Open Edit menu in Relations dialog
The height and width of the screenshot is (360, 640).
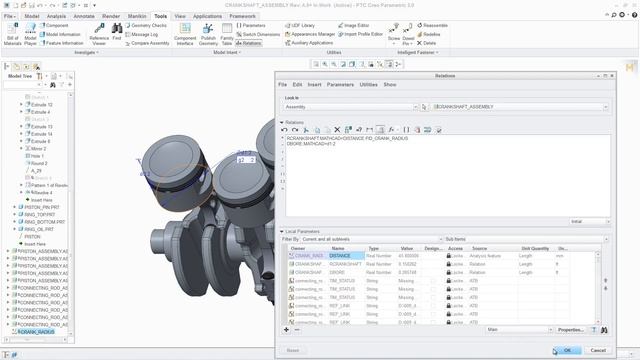pos(297,84)
